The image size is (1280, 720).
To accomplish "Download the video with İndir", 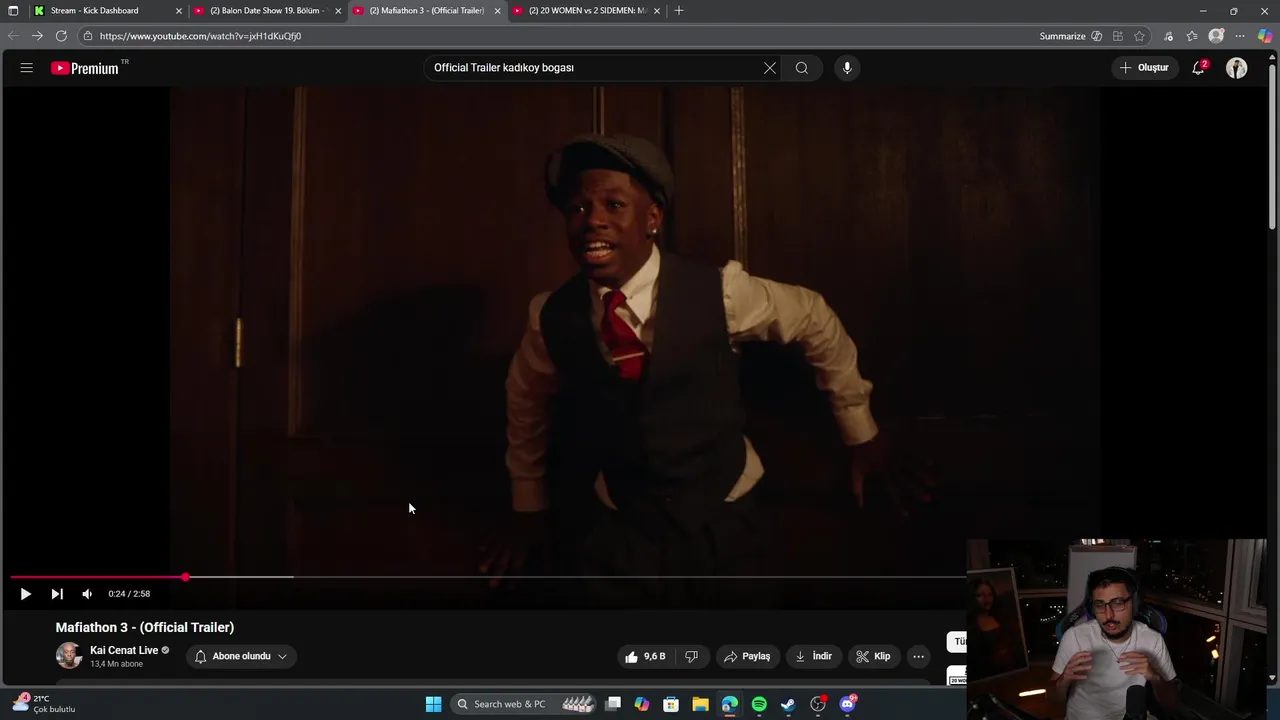I will (x=813, y=656).
